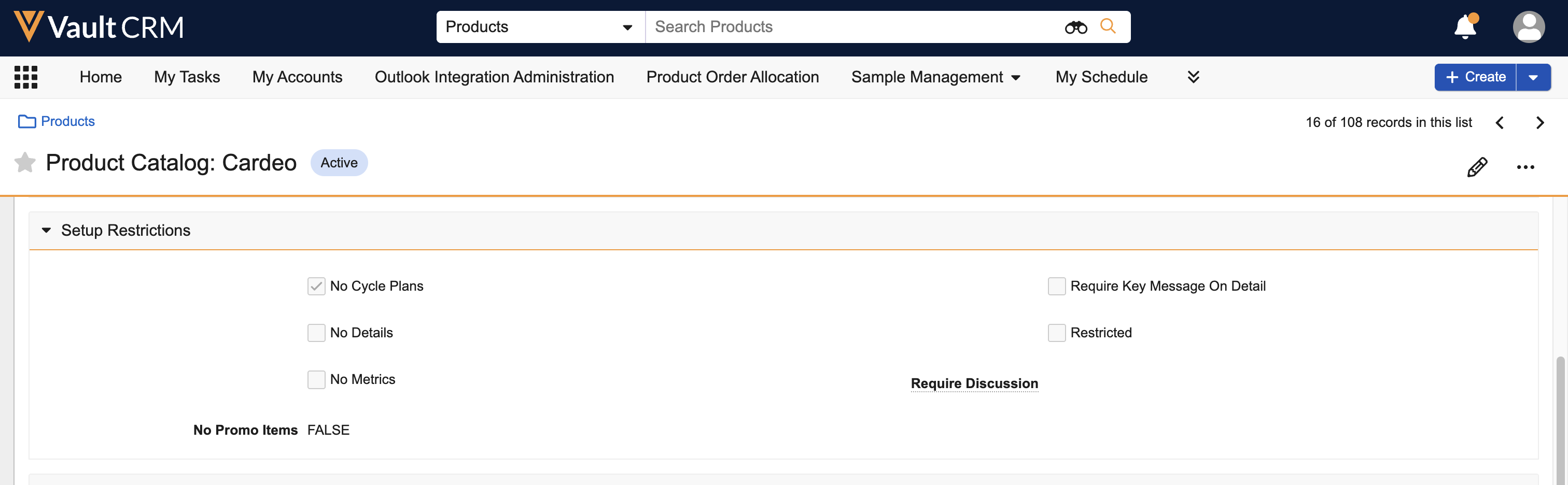
Task: Click the binoculars advanced search icon
Action: pyautogui.click(x=1075, y=27)
